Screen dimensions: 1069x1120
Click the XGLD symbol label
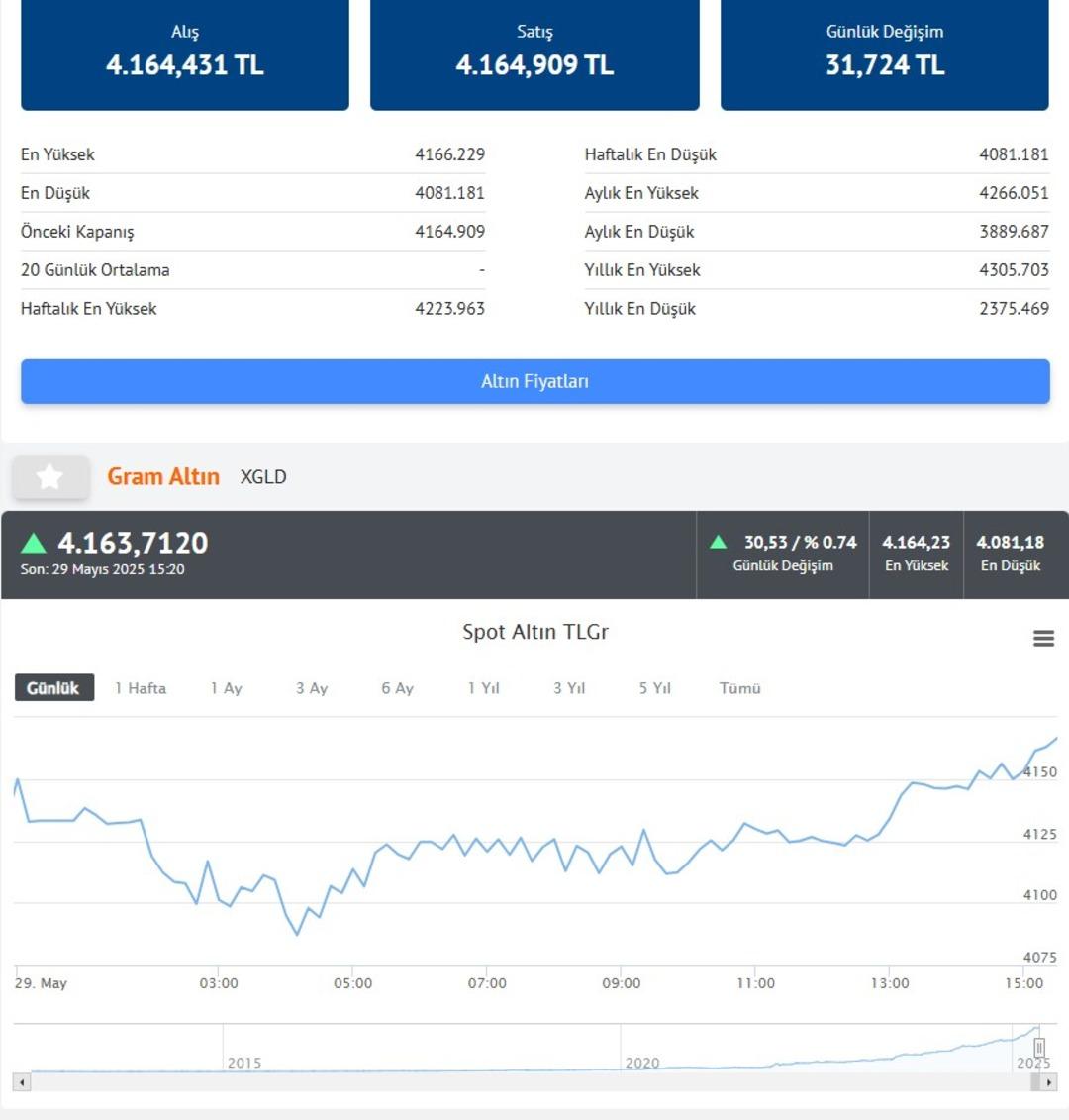click(263, 477)
